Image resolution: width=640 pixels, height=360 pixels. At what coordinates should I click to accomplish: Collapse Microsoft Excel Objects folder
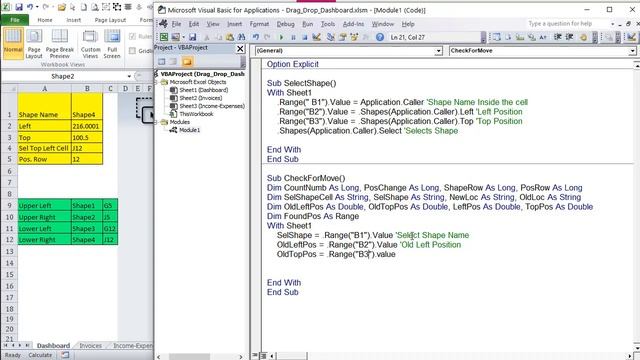coord(157,82)
